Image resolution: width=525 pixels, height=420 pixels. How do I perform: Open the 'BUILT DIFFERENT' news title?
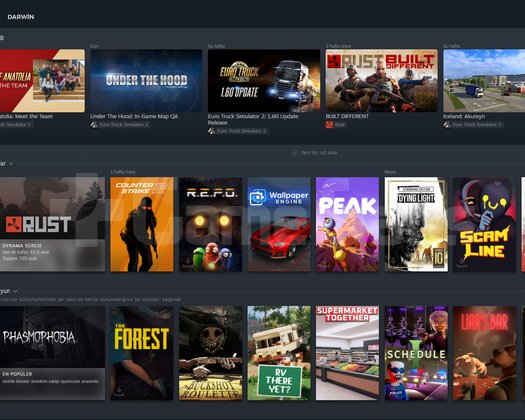pos(347,116)
